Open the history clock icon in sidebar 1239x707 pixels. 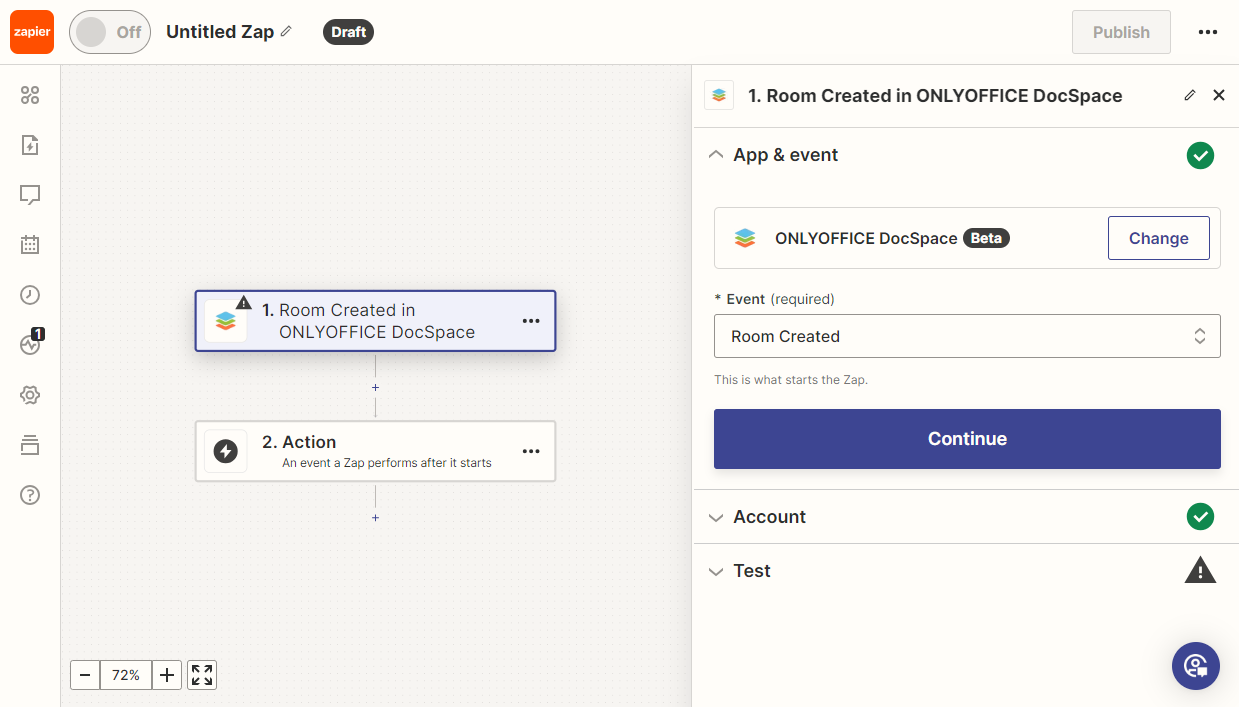30,294
